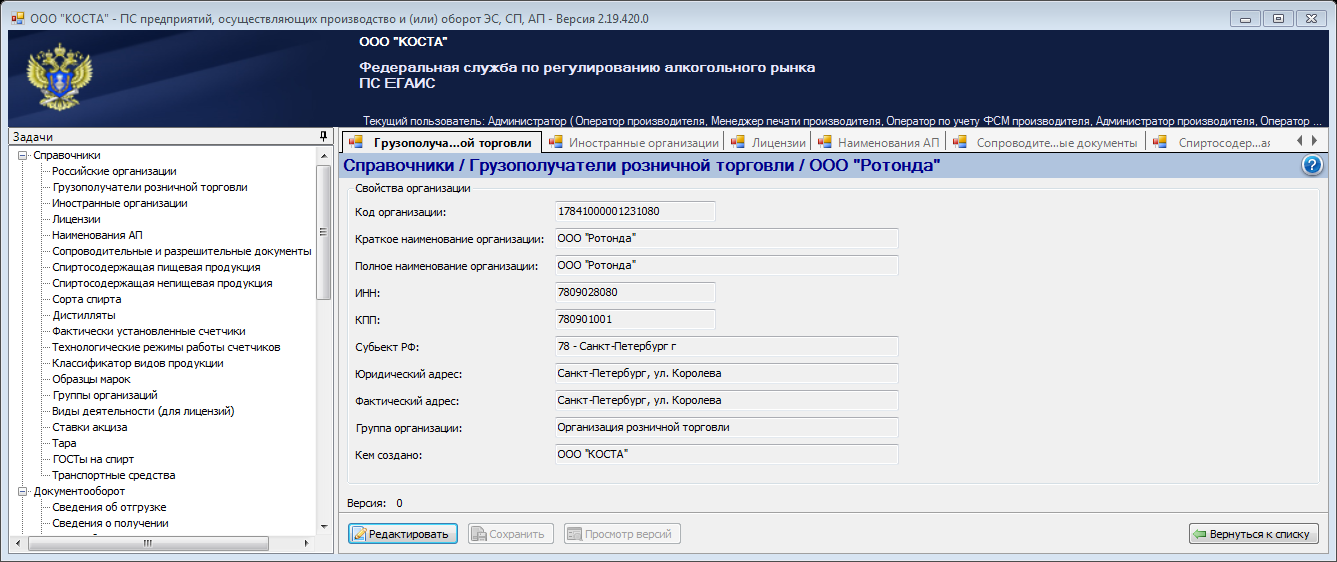The image size is (1337, 562).
Task: Select Иностранные организации in tree
Action: [120, 204]
